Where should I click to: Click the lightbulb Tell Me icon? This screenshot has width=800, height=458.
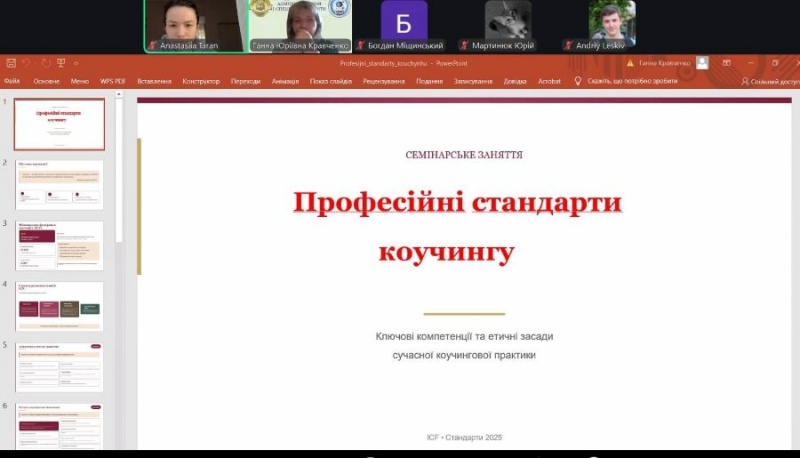tap(578, 81)
